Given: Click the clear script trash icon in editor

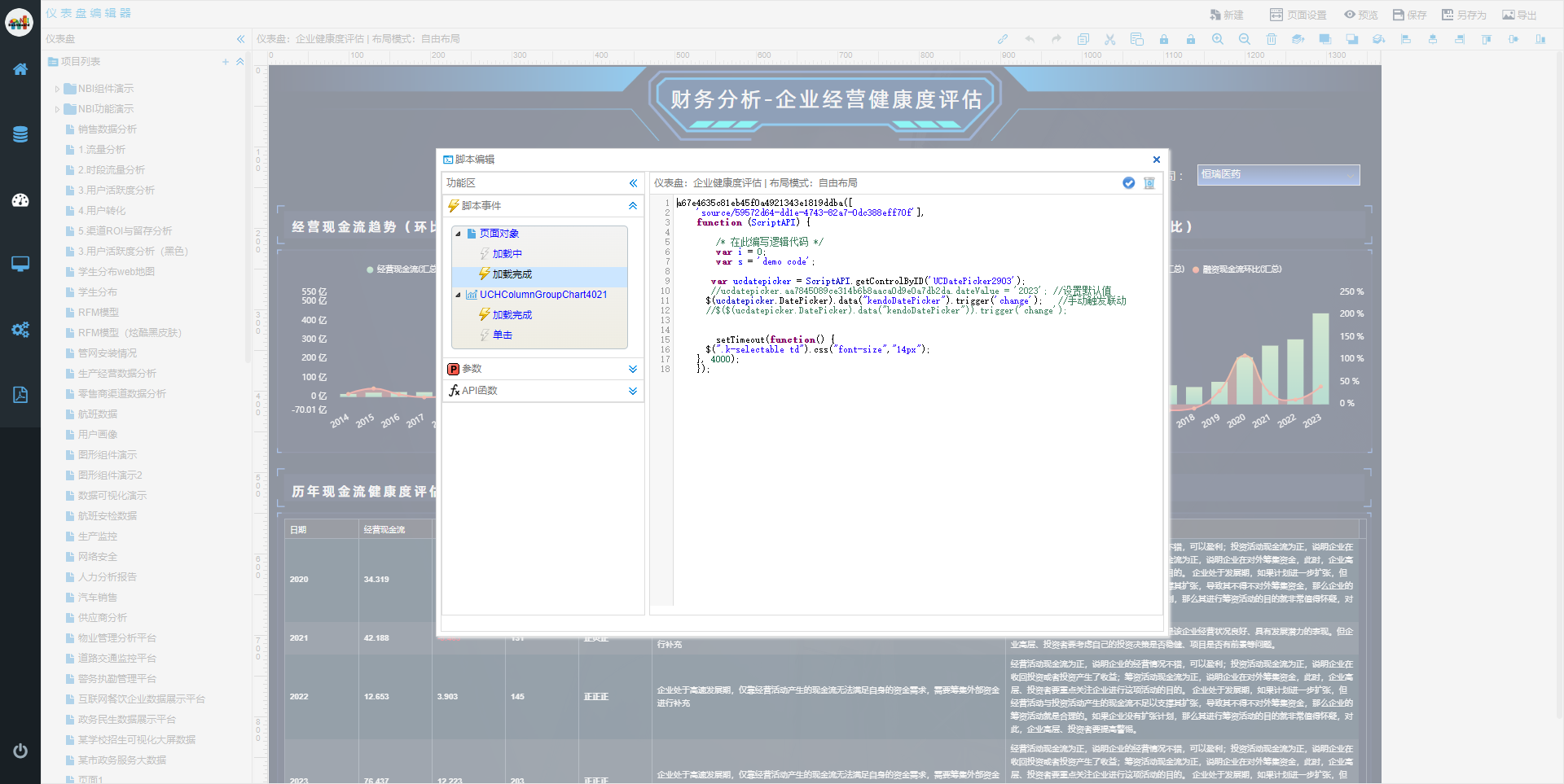Looking at the screenshot, I should point(1149,183).
